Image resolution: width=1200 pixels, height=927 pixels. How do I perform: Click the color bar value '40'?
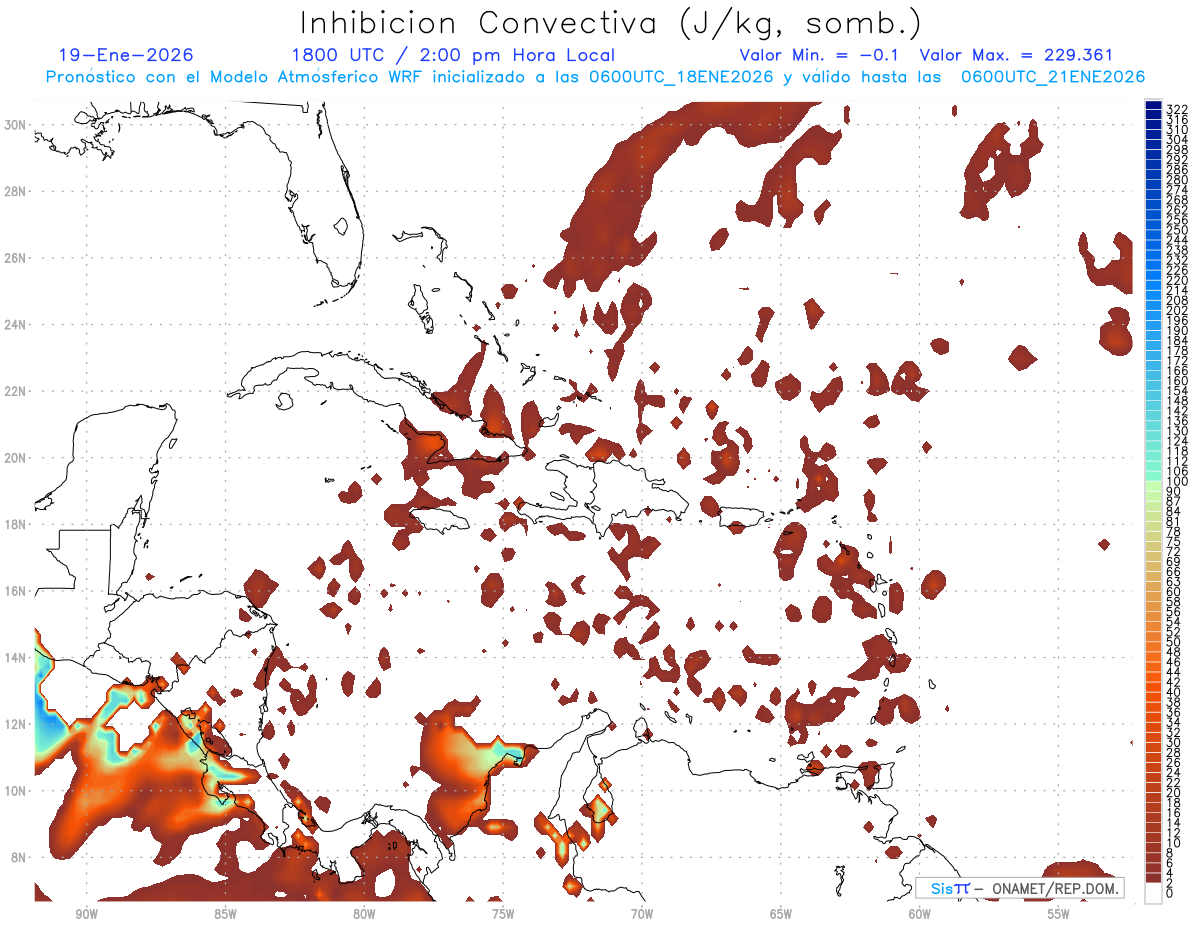1174,692
